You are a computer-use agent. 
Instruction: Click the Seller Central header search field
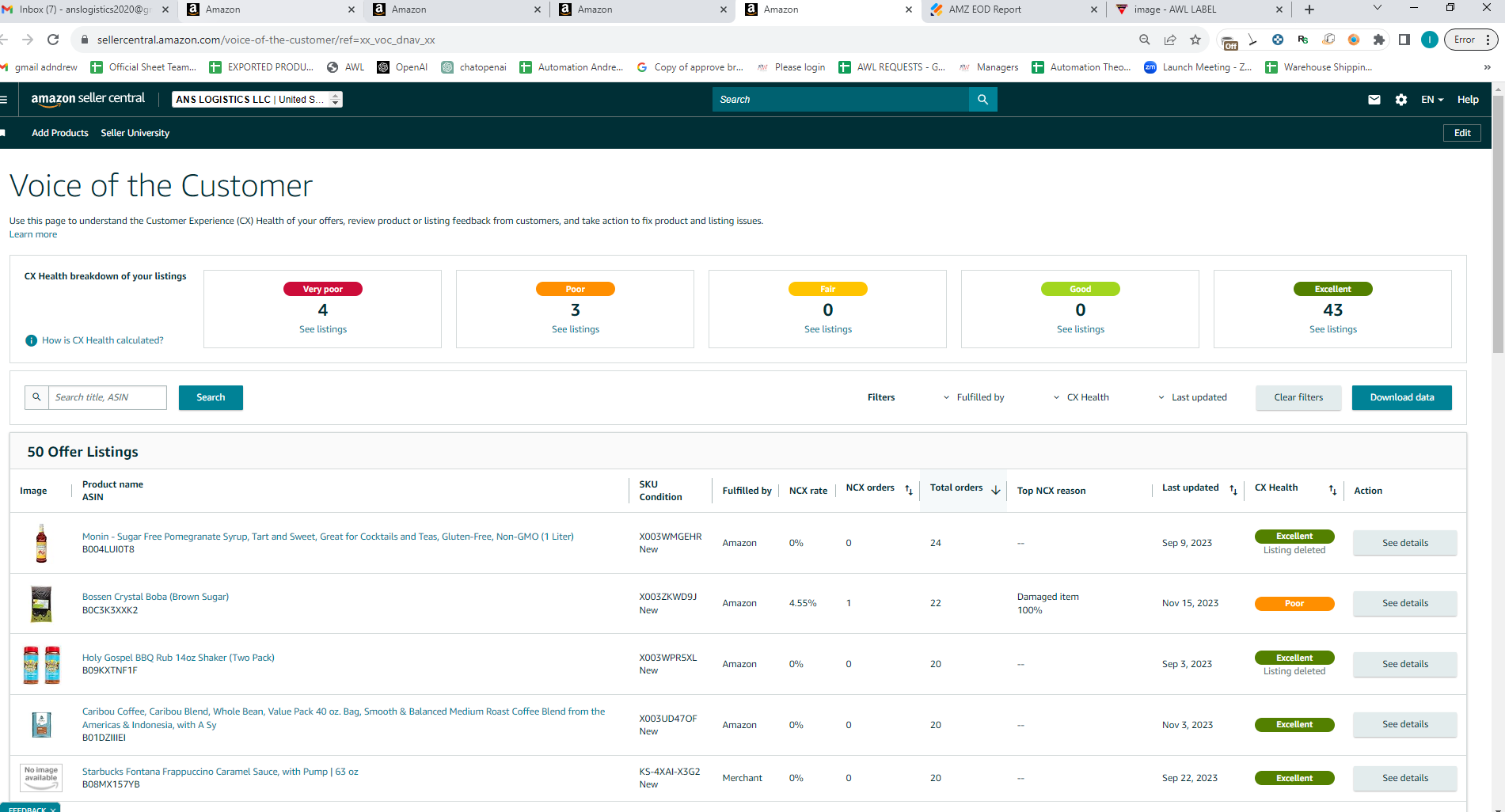coord(841,100)
